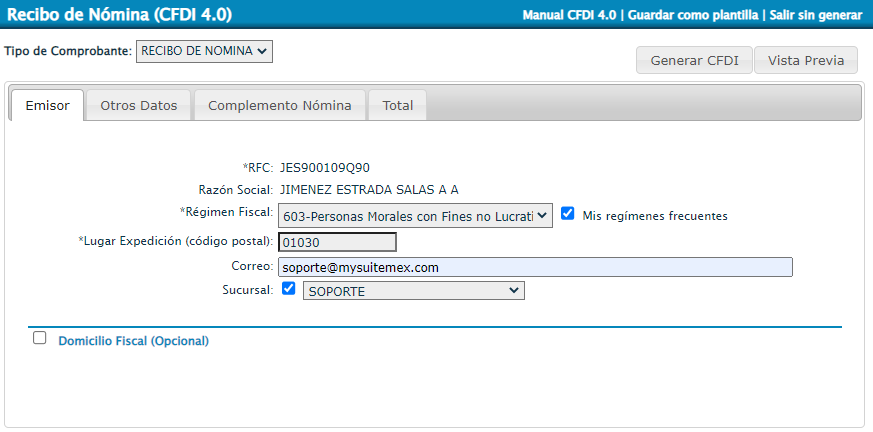Viewport: 873px width, 432px height.
Task: Click Salir sin generar link
Action: (815, 16)
